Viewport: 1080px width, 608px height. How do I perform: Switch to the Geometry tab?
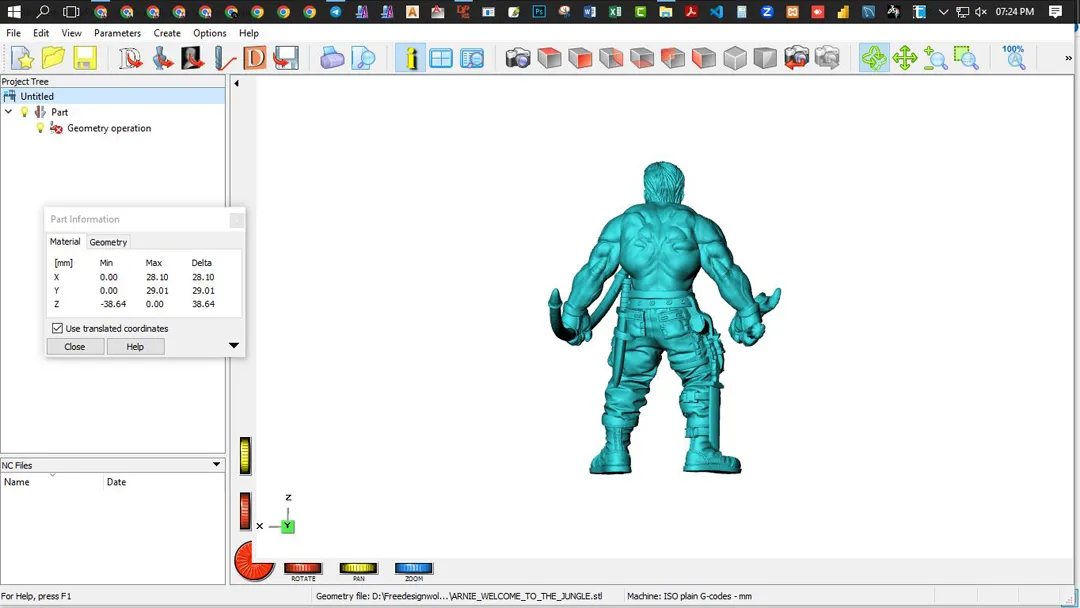coord(108,242)
